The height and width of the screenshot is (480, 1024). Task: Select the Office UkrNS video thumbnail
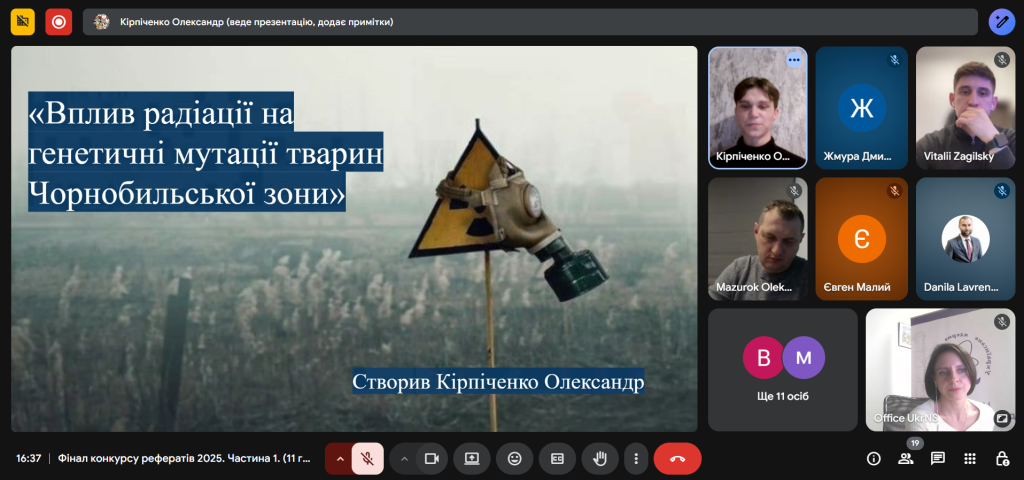click(x=940, y=369)
